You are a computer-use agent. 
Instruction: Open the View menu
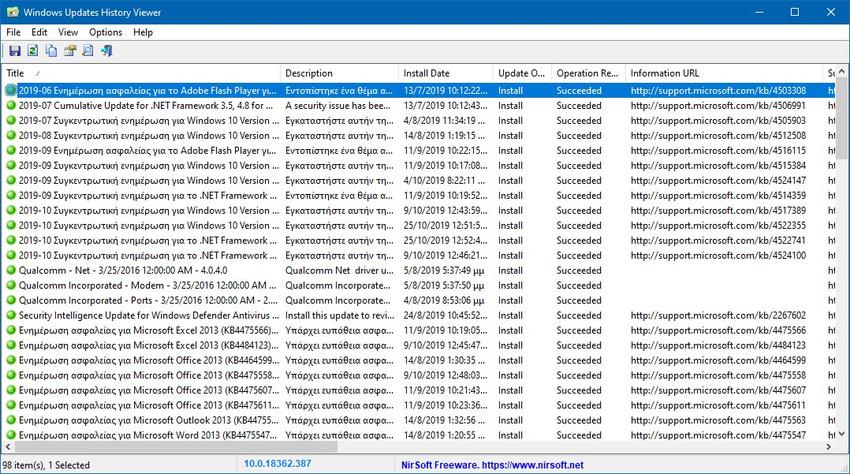tap(68, 32)
